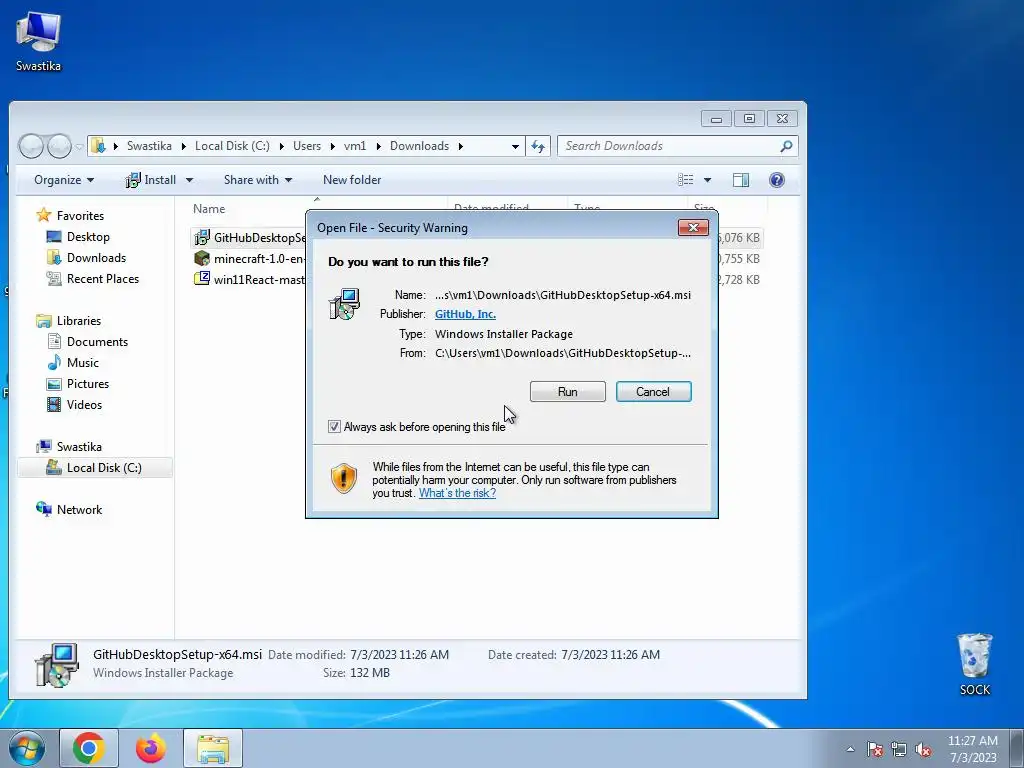
Task: Click Windows Explorer taskbar icon
Action: pos(213,748)
